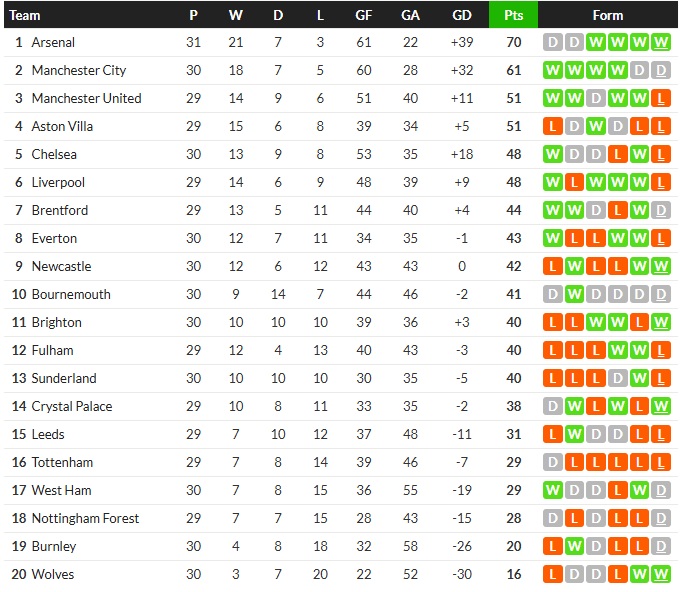Screen dimensions: 682x592
Task: Click Arsenal's 70 points value
Action: coord(513,42)
